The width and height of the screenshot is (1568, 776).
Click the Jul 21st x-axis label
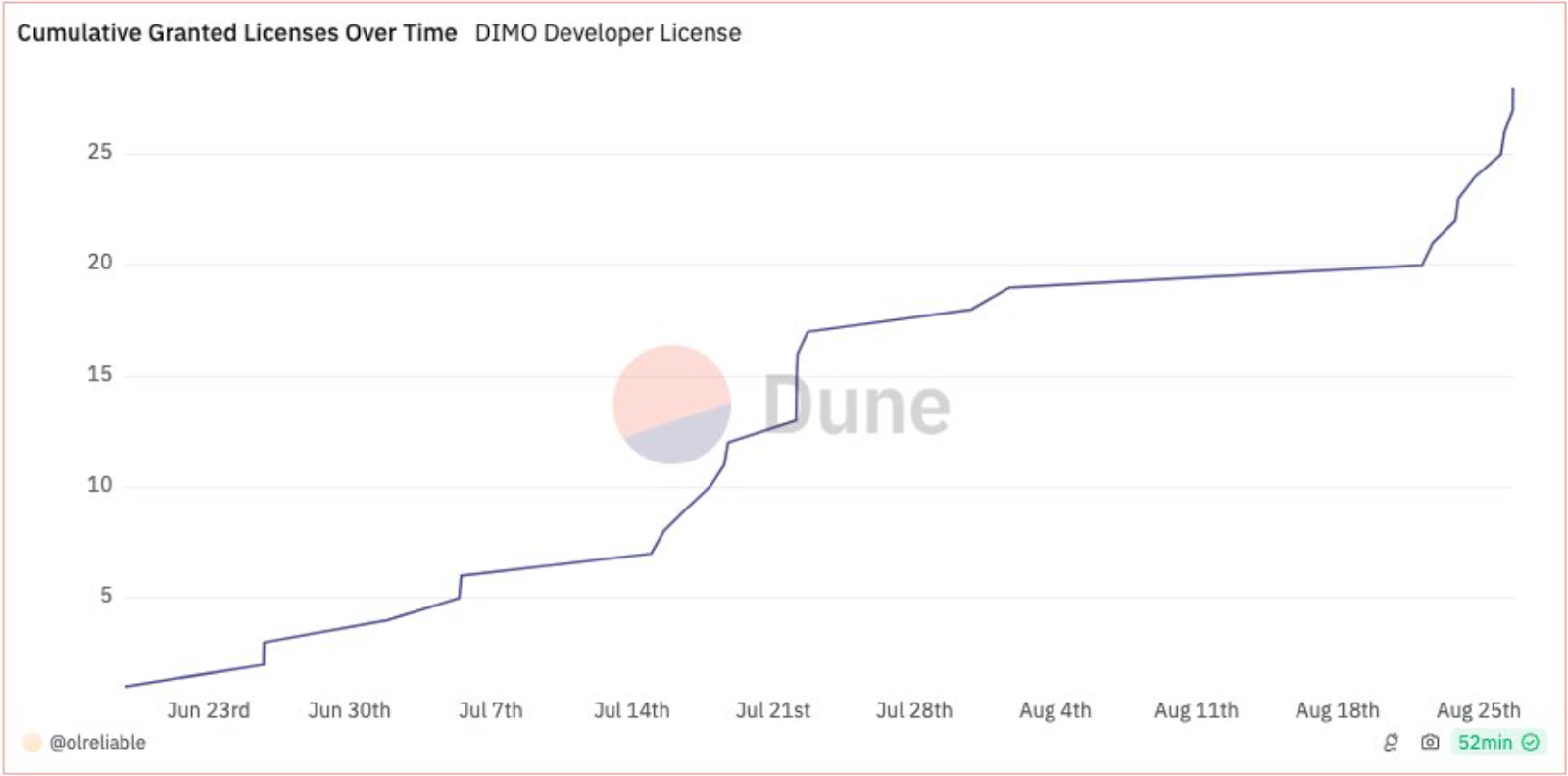point(773,710)
